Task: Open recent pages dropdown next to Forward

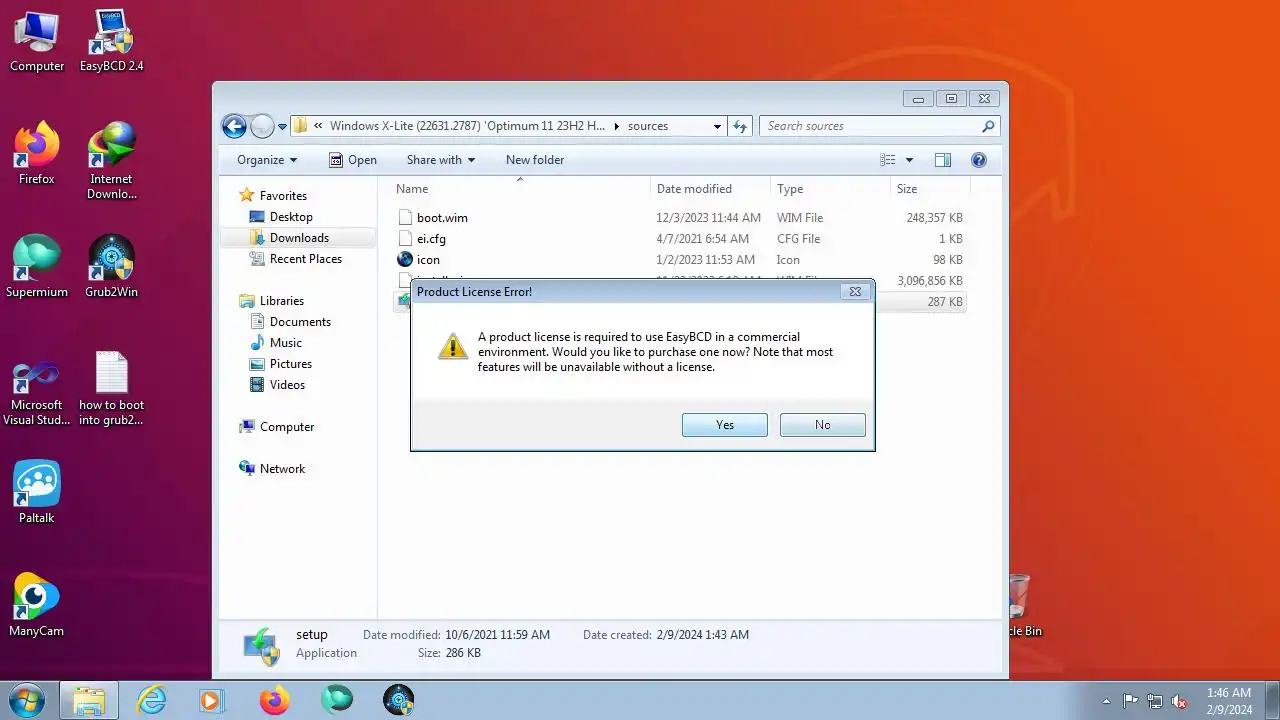Action: (x=283, y=127)
